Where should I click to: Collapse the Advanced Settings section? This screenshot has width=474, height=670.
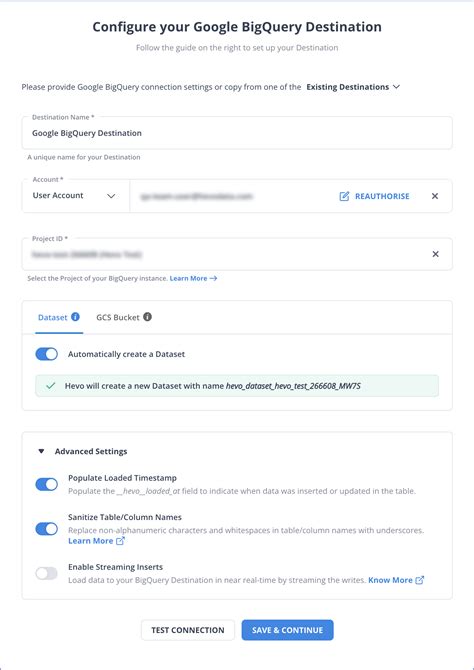tap(82, 451)
